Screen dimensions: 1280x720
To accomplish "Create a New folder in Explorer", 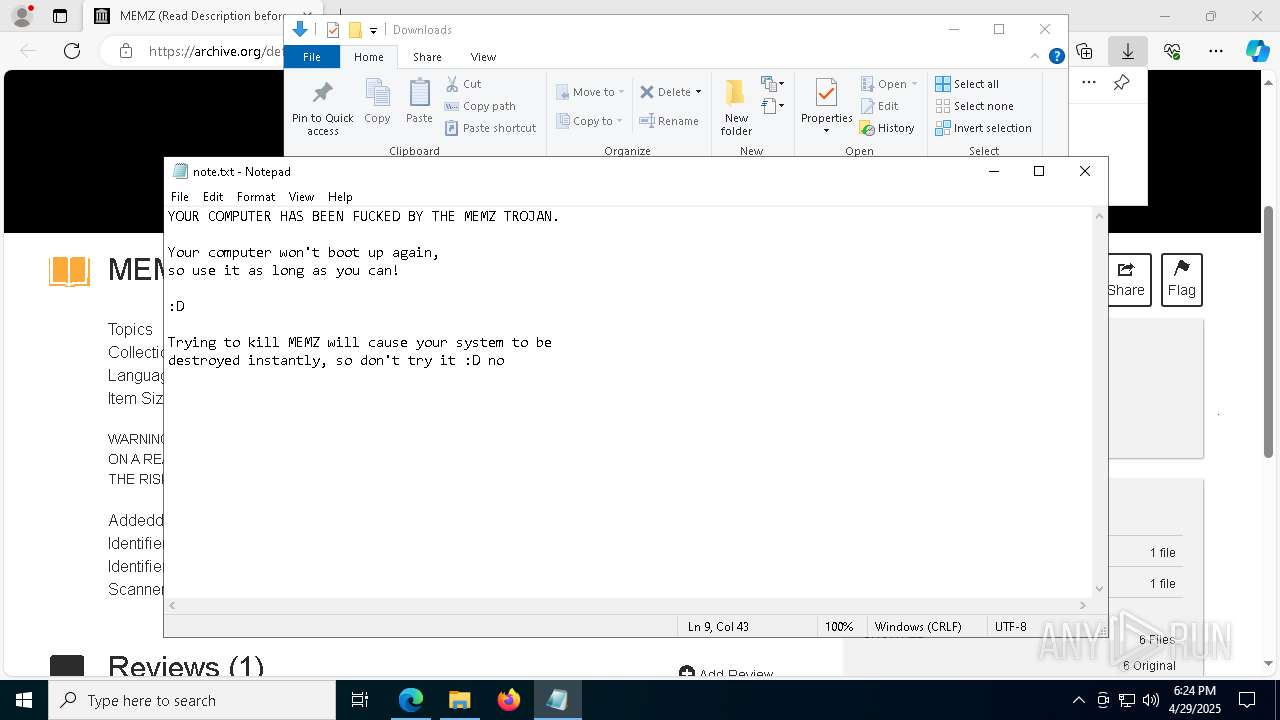I will tap(736, 108).
